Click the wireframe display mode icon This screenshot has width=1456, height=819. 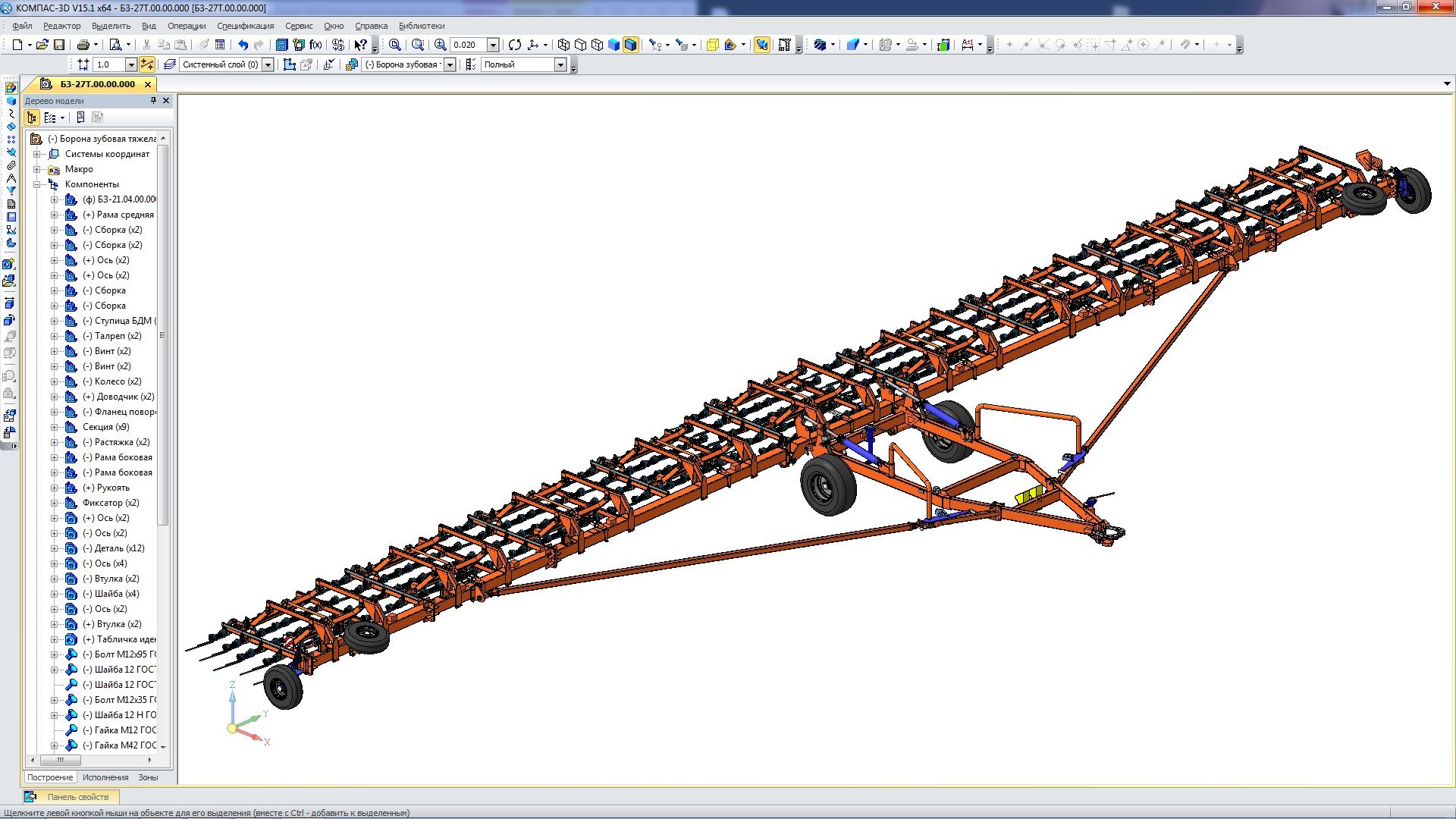(x=563, y=45)
